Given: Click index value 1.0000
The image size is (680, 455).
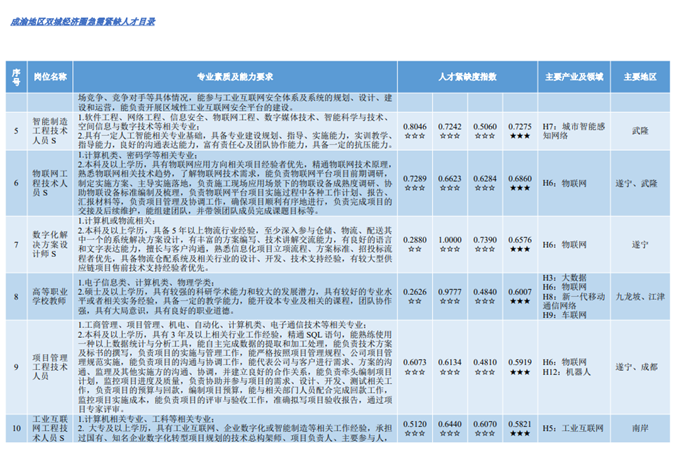Looking at the screenshot, I should 450,239.
